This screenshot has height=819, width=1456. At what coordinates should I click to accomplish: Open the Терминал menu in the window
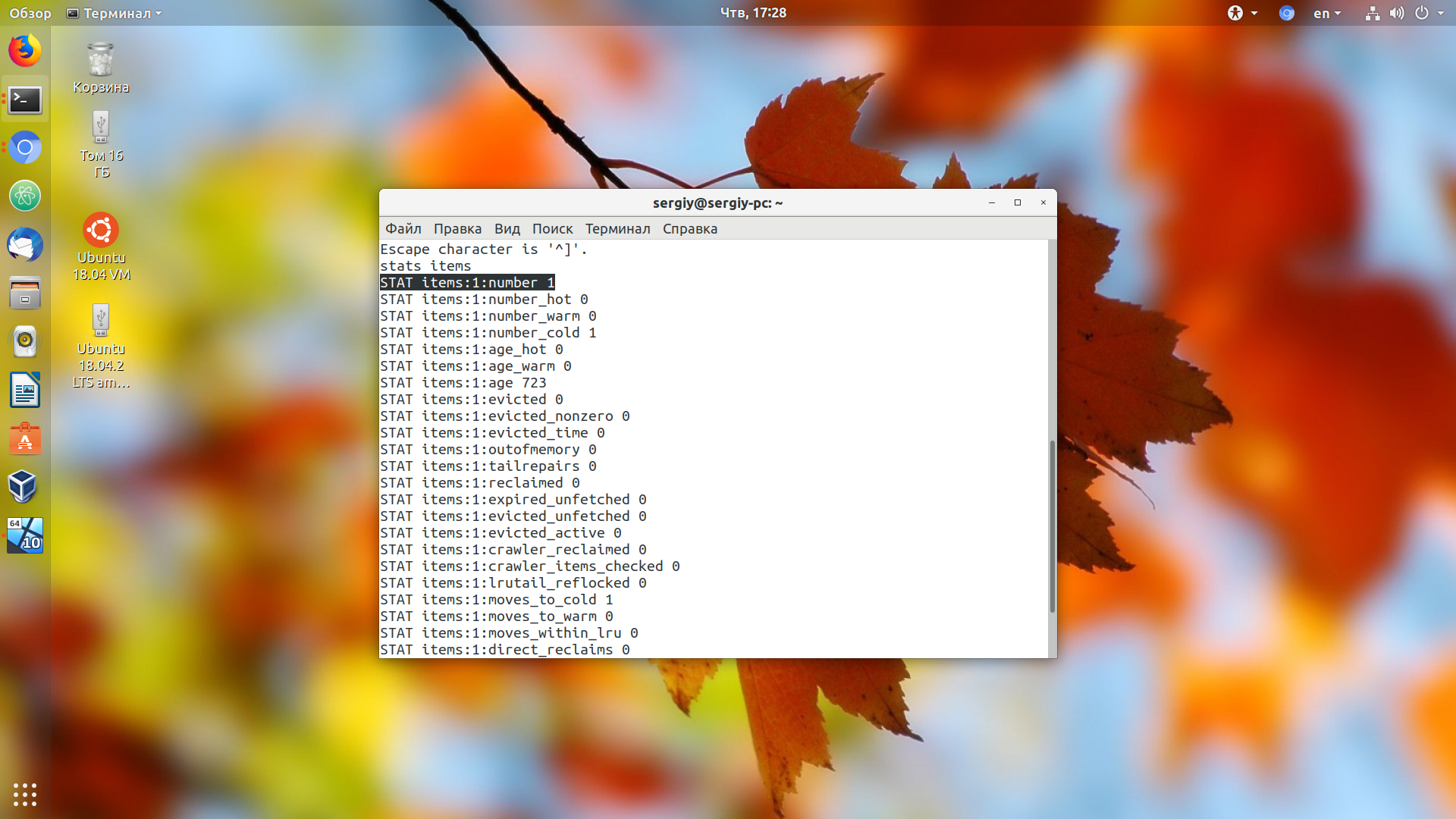(x=617, y=228)
